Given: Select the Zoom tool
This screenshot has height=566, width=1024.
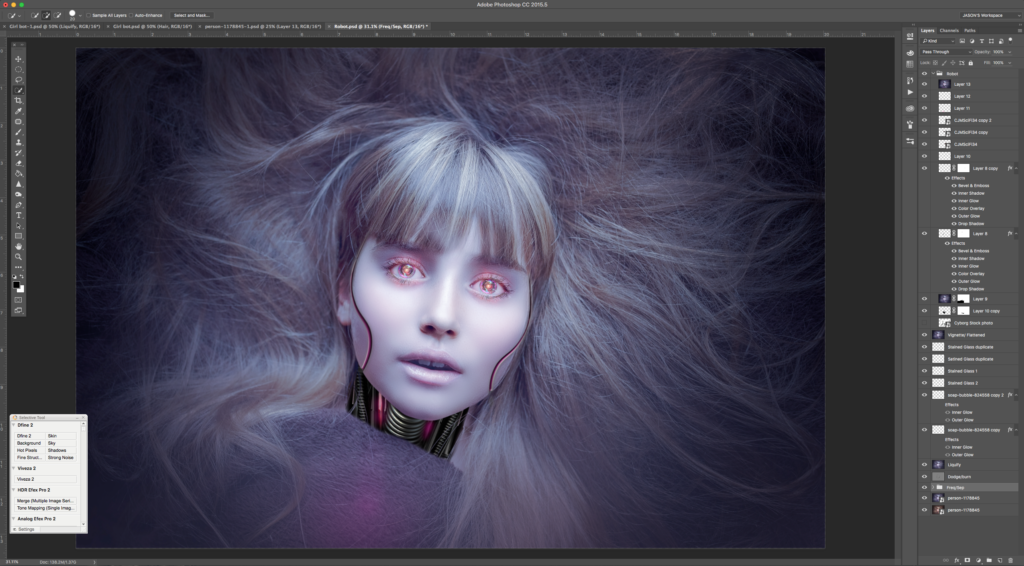Looking at the screenshot, I should click(x=18, y=257).
